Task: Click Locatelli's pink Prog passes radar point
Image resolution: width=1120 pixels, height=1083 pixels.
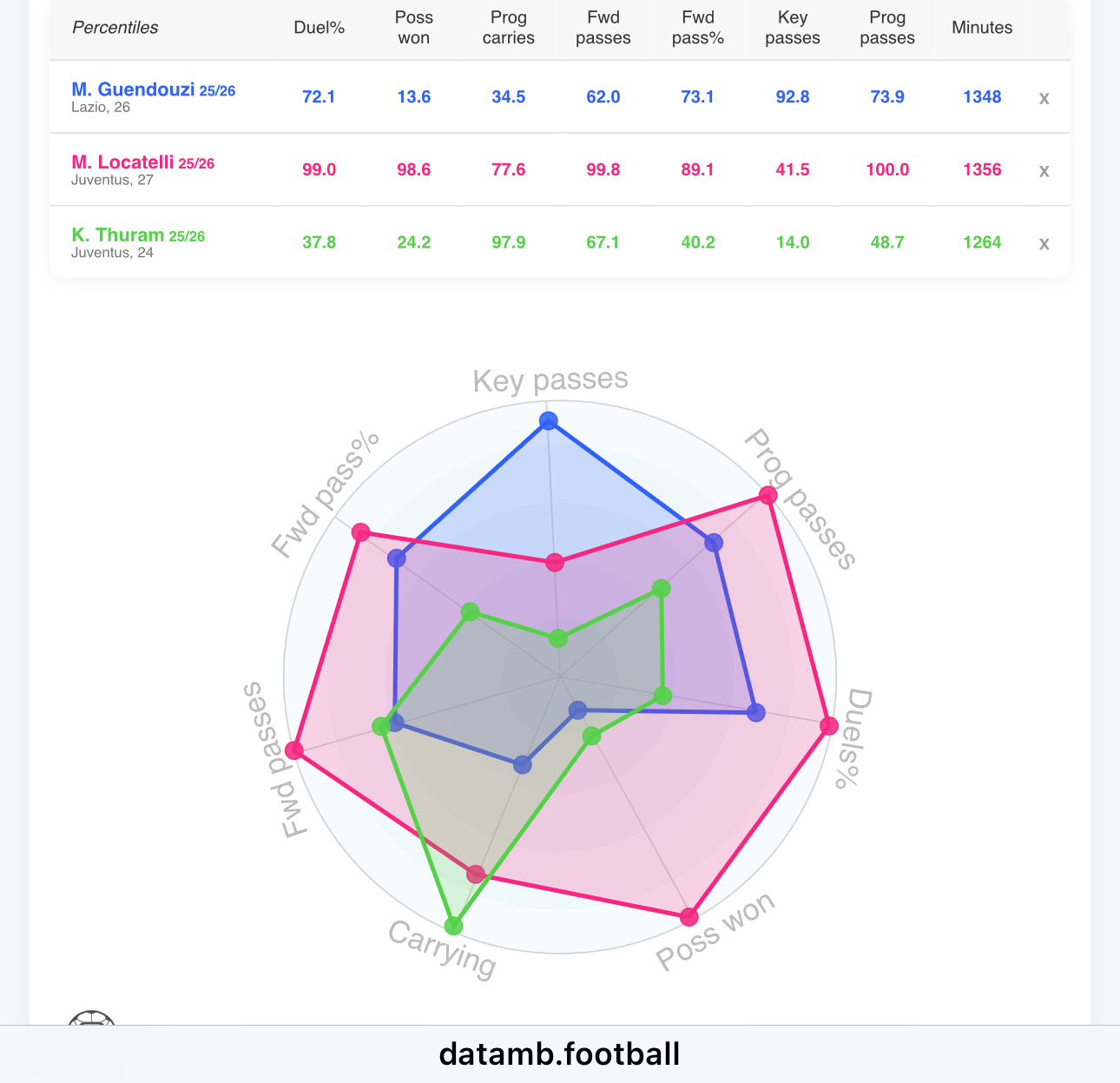Action: point(768,495)
